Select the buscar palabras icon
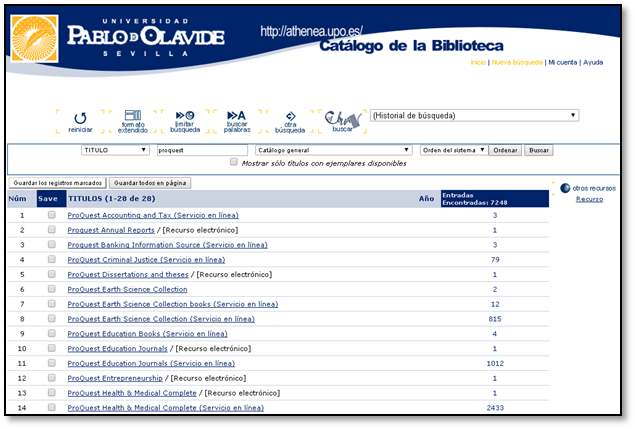 click(x=237, y=116)
